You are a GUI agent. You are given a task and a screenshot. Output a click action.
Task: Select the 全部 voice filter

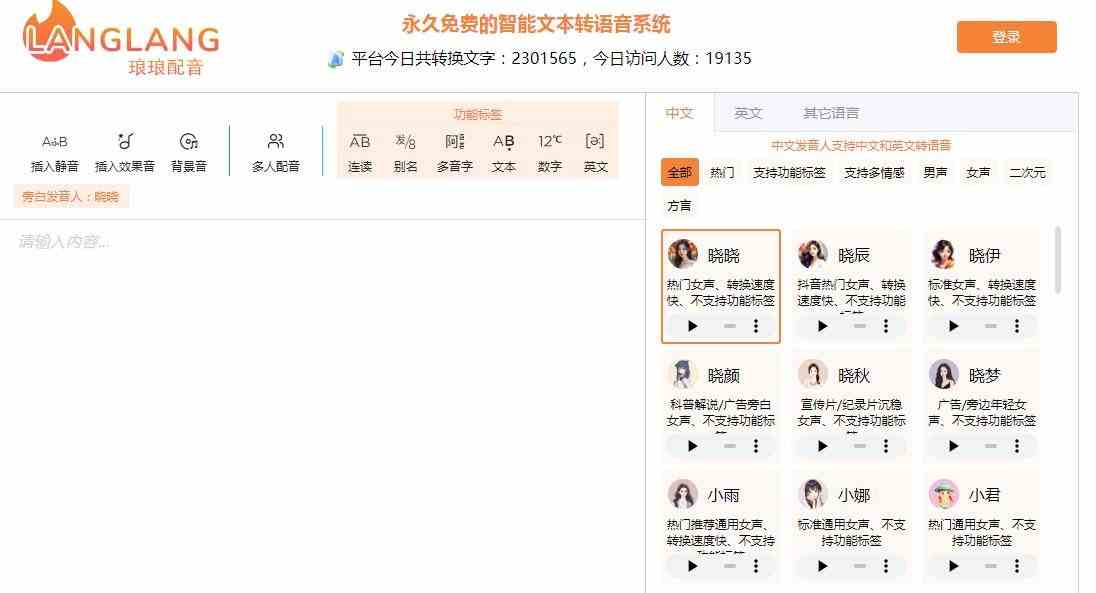click(x=679, y=172)
